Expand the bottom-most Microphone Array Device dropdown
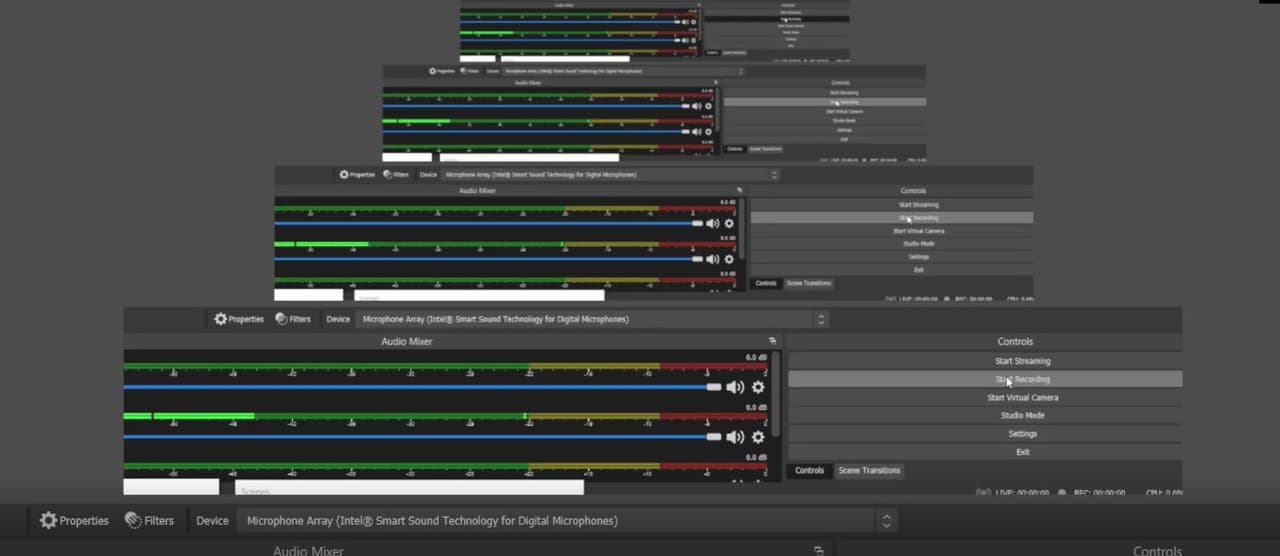 pyautogui.click(x=566, y=521)
